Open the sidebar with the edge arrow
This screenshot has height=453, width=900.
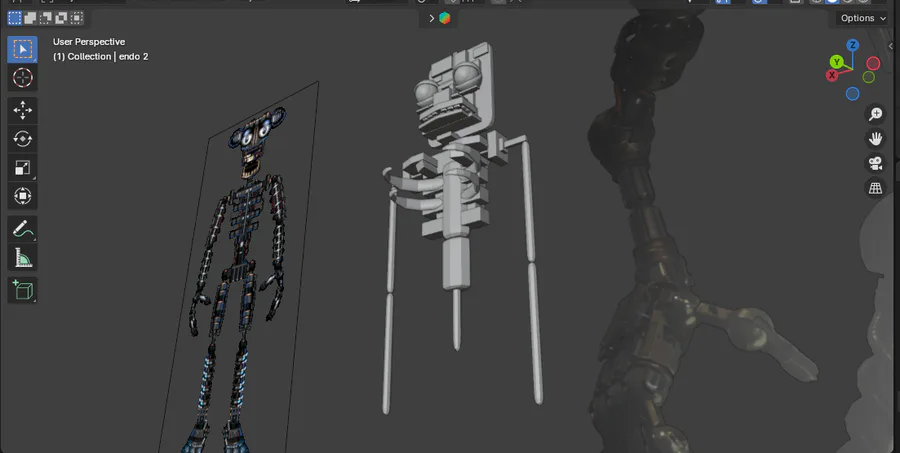tap(891, 47)
